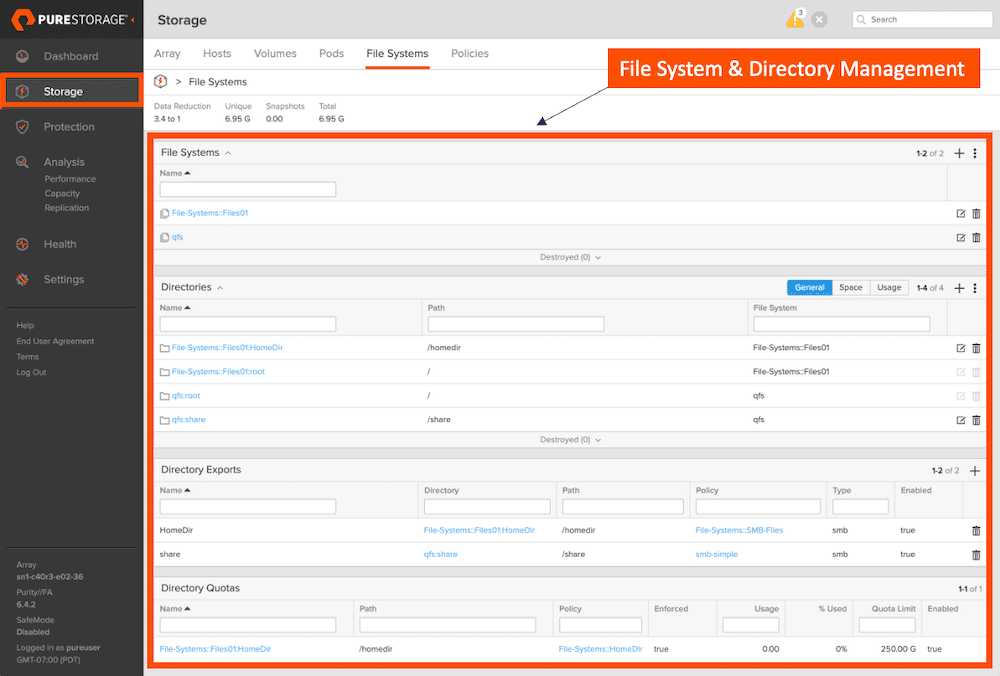Destroy the qfs file system via trash icon
Image resolution: width=1000 pixels, height=676 pixels.
[x=976, y=238]
